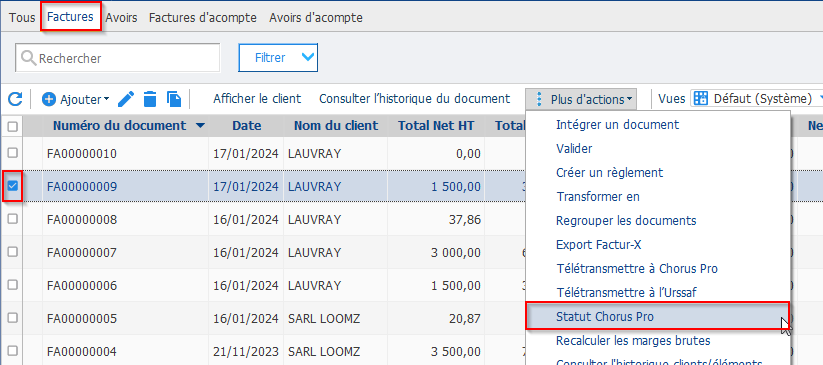Select the FA00000010 document number
Image resolution: width=823 pixels, height=365 pixels.
pos(81,154)
